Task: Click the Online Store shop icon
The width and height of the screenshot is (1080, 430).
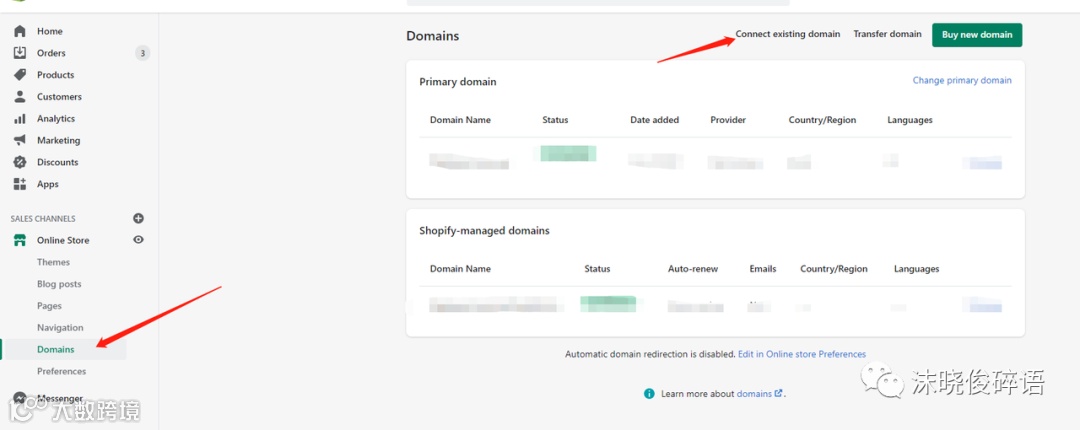Action: click(x=20, y=240)
